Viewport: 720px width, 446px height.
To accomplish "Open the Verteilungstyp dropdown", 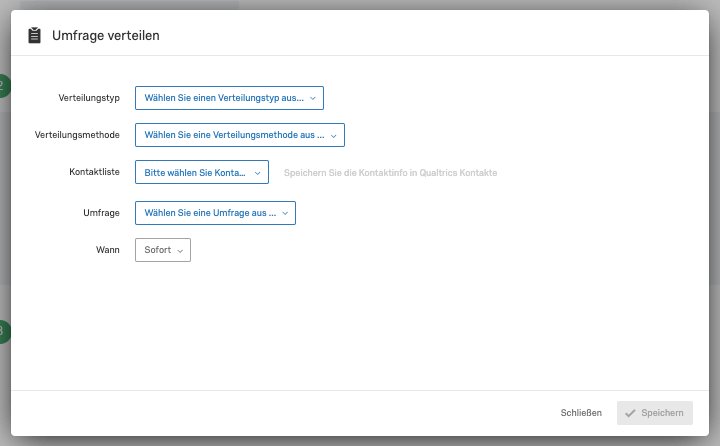I will [x=229, y=98].
